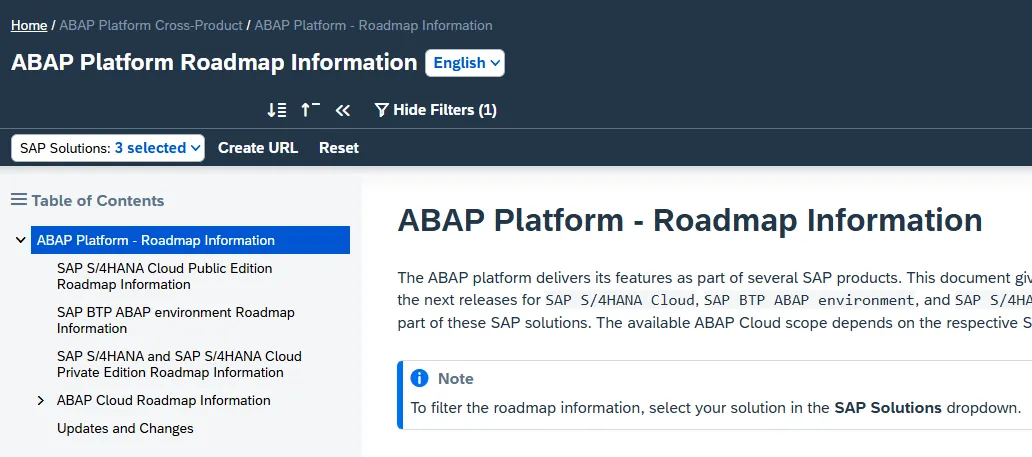Open the SAP Solutions dropdown
1032x457 pixels.
coord(108,148)
